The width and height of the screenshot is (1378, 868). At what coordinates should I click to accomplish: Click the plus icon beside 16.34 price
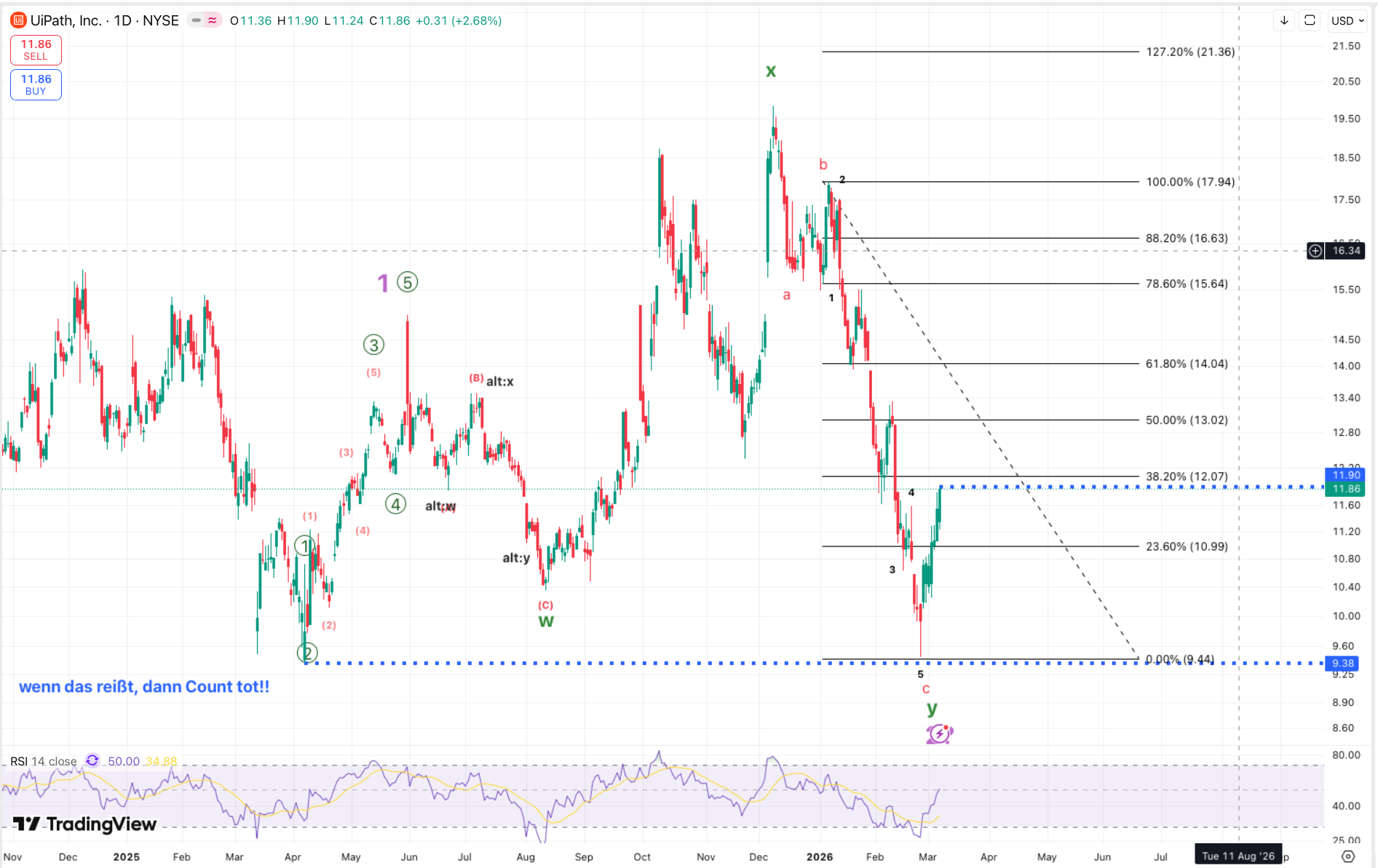point(1315,251)
